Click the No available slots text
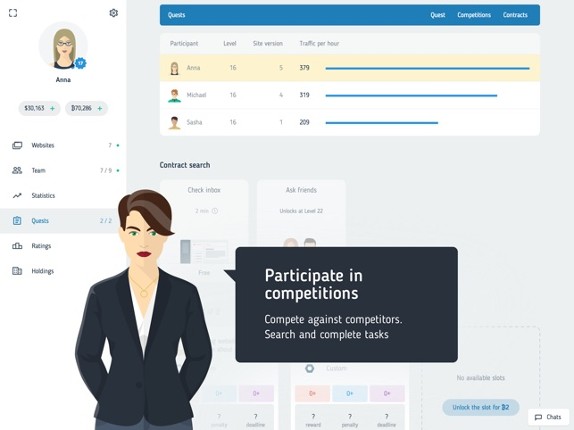574x430 pixels. [x=481, y=378]
